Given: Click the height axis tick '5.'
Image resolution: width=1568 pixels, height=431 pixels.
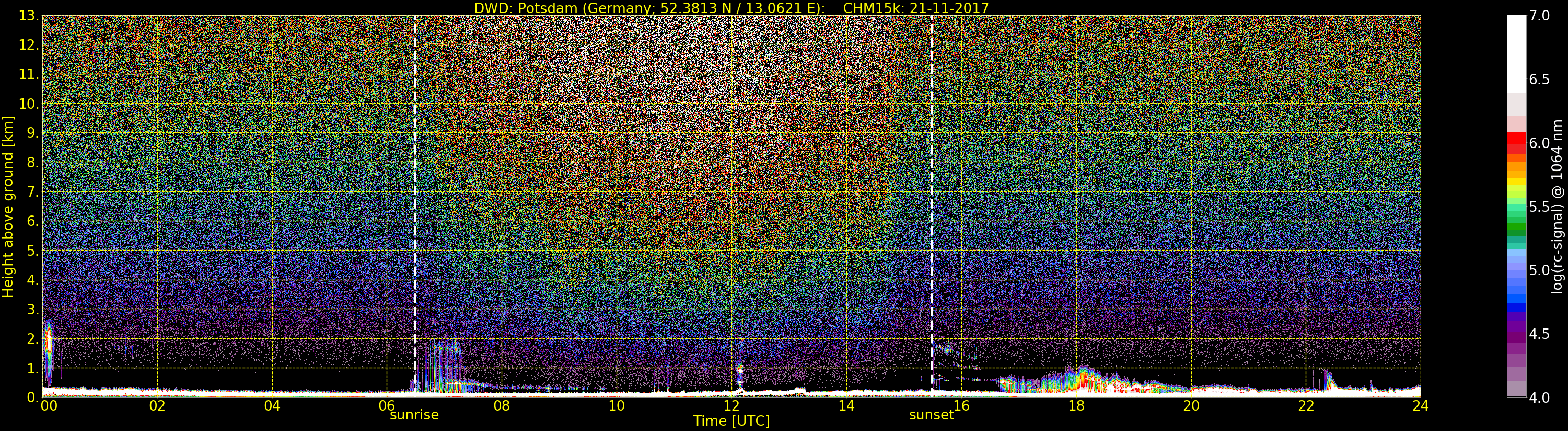Looking at the screenshot, I should point(33,251).
